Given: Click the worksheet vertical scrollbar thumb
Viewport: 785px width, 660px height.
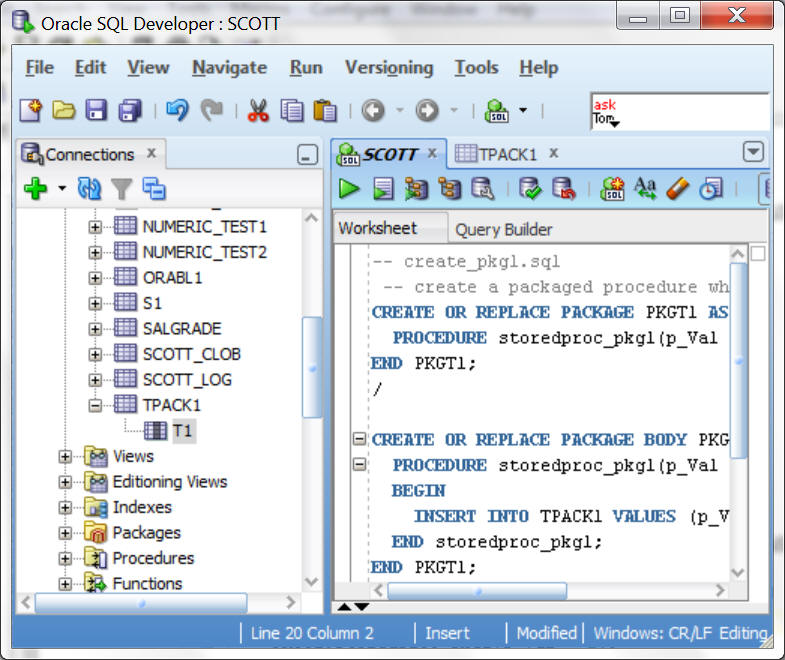Looking at the screenshot, I should (x=738, y=361).
